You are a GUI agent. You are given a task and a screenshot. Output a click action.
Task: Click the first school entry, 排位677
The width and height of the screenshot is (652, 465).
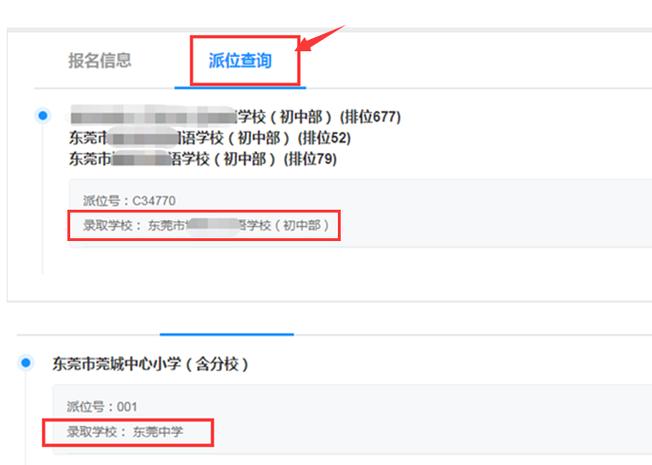coord(235,116)
